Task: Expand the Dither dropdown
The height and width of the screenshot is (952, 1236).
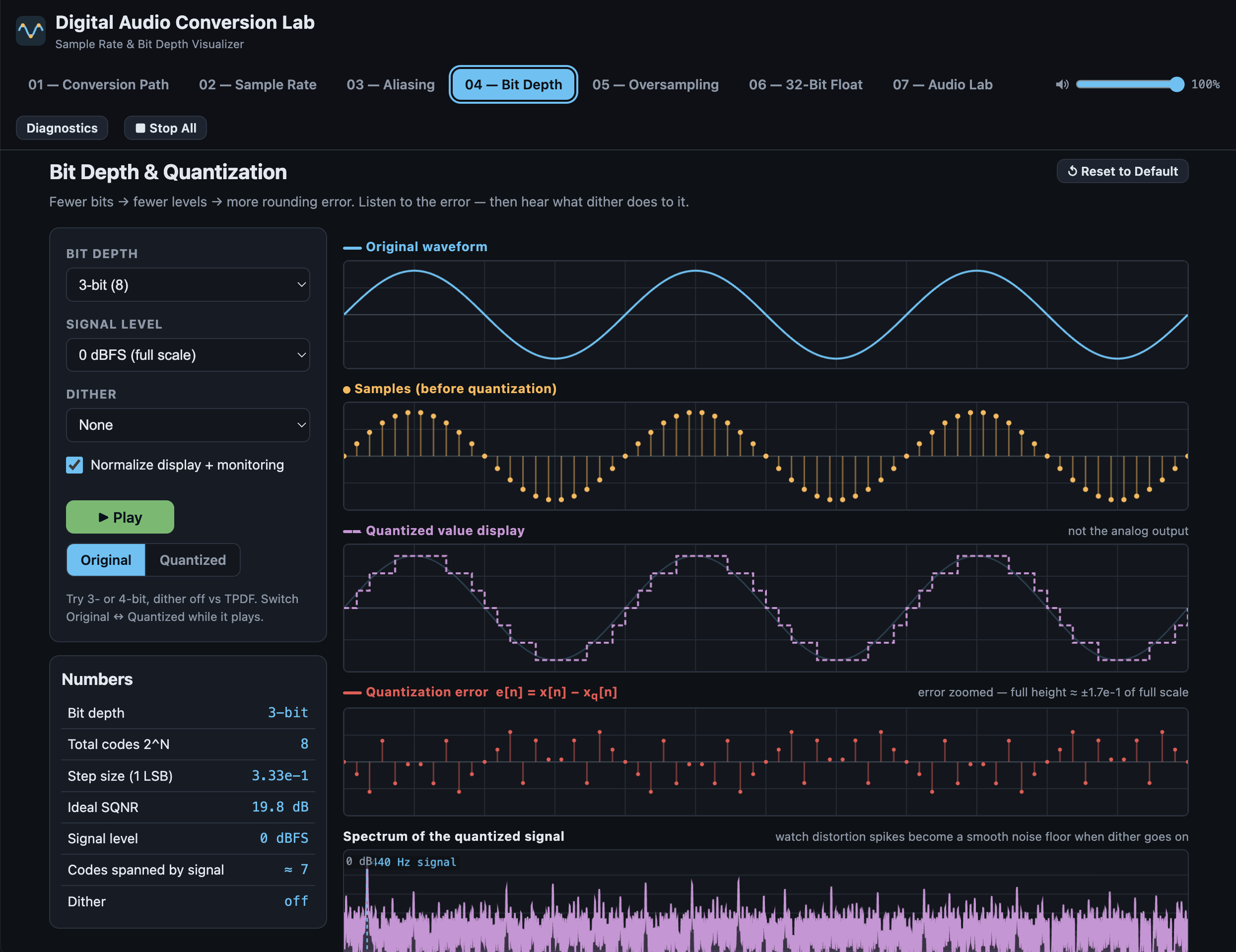Action: [188, 425]
